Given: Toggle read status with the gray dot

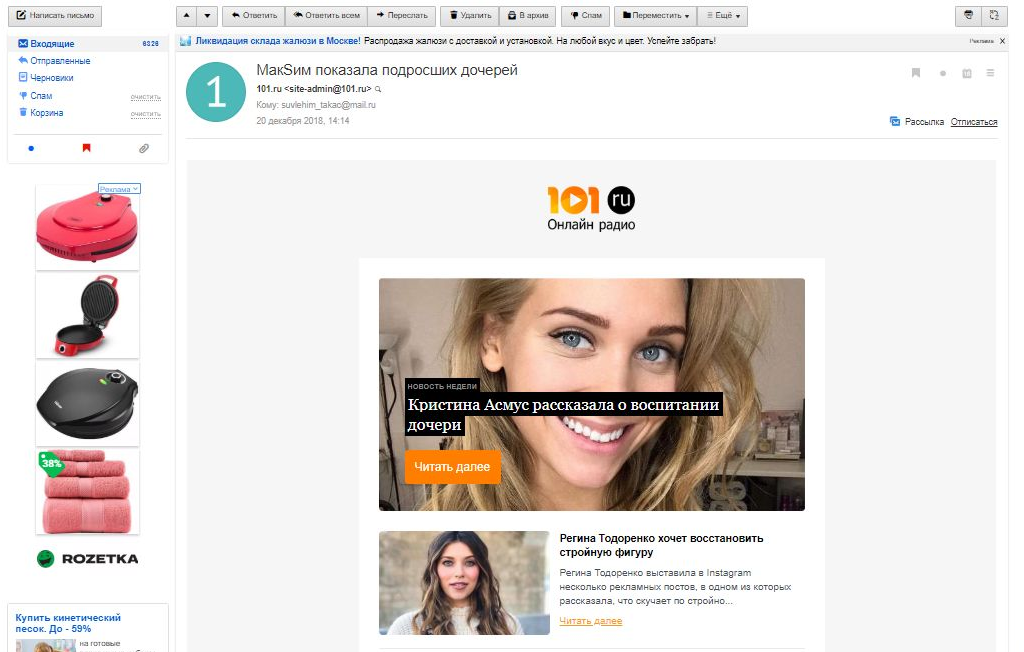Looking at the screenshot, I should (941, 72).
